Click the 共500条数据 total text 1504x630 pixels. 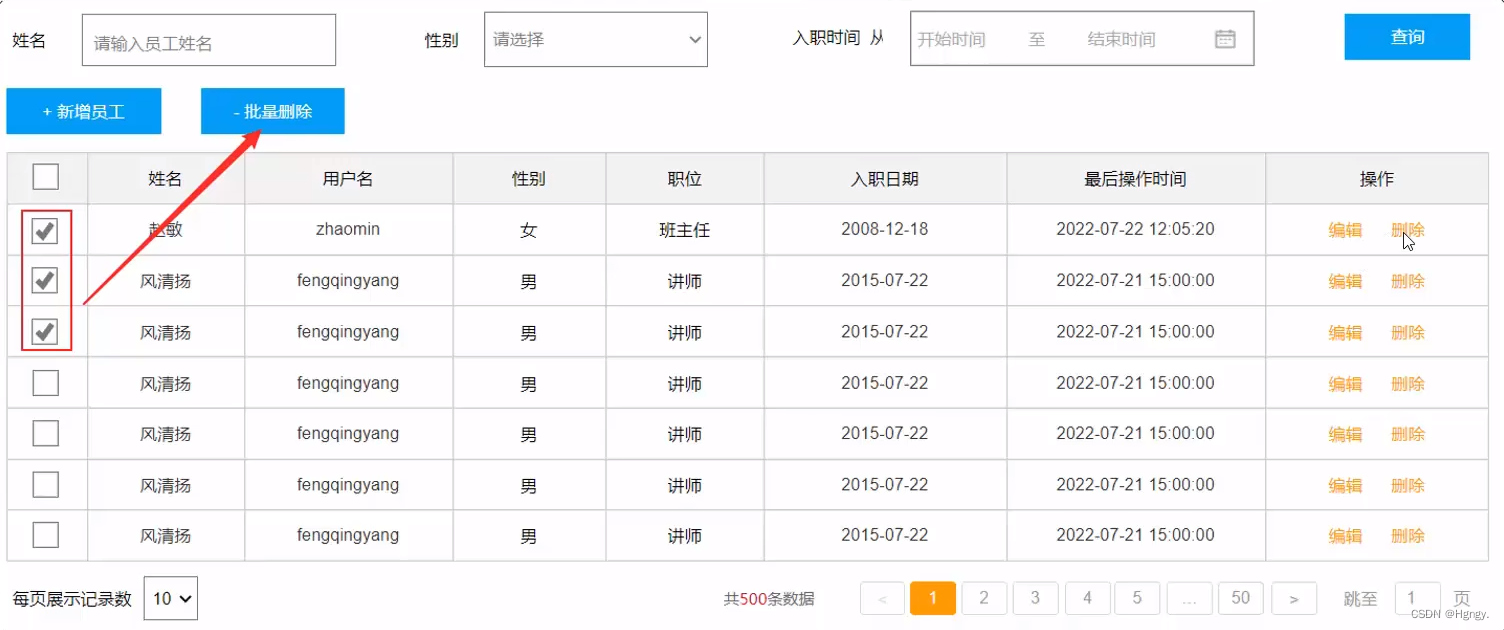[x=769, y=599]
